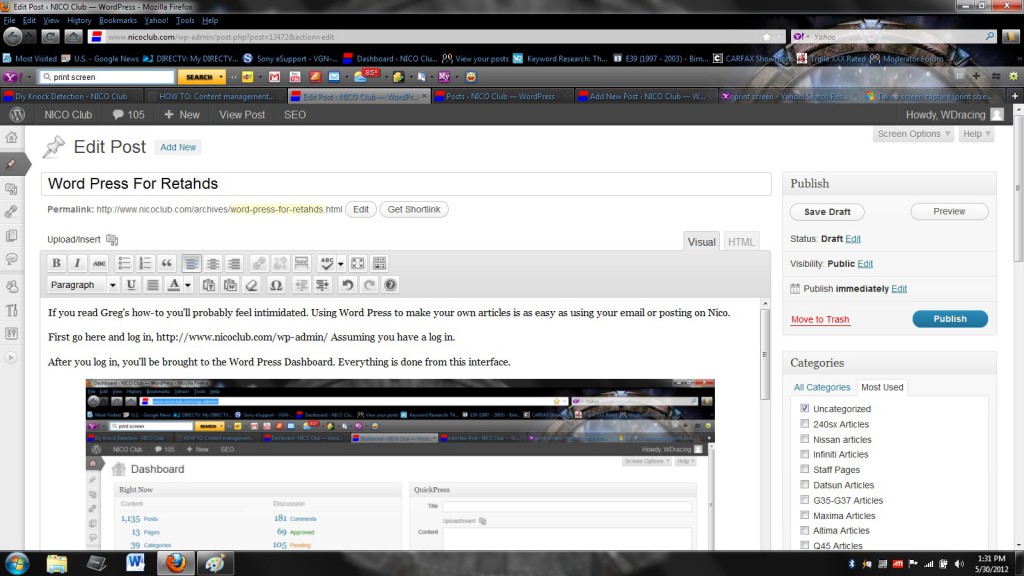
Task: Collapse the admin sidebar menu arrow
Action: tap(11, 358)
